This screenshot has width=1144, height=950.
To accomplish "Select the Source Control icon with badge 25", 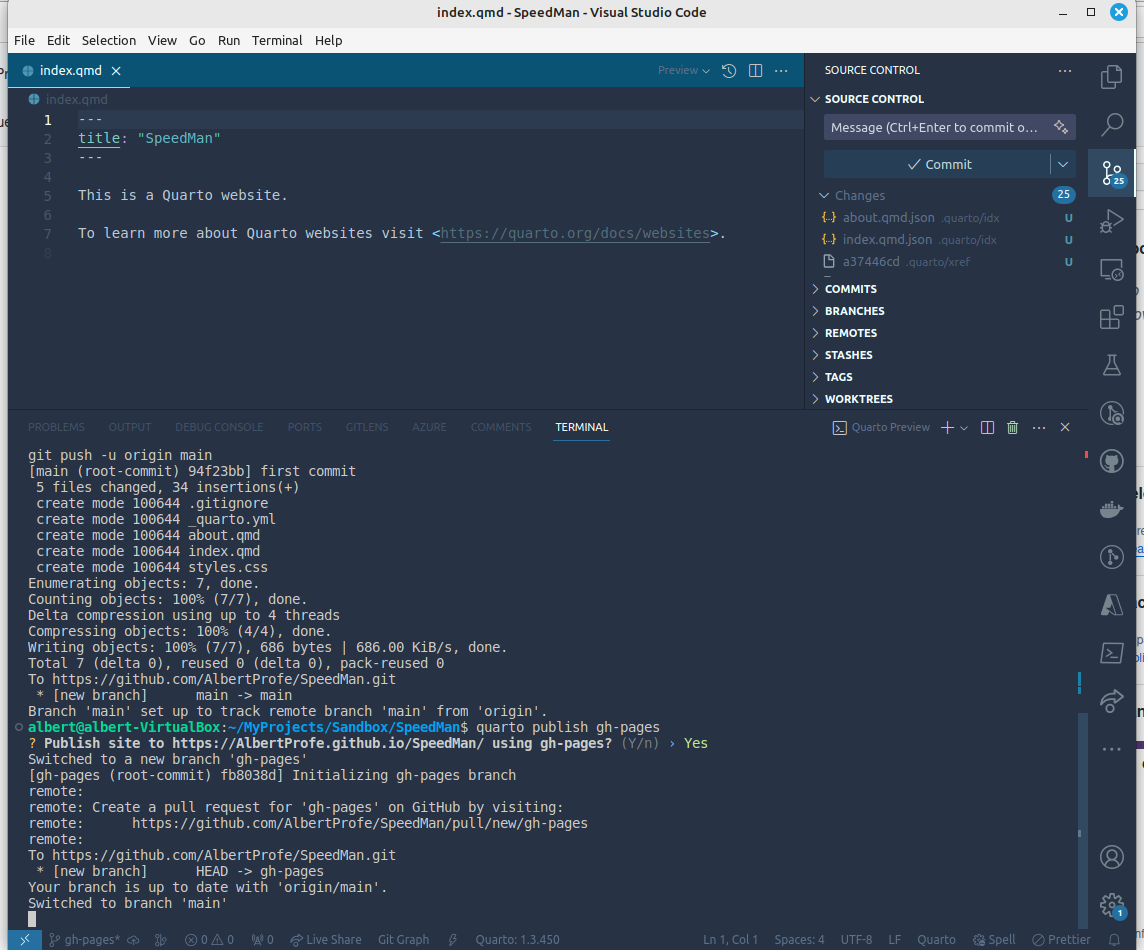I will tap(1111, 173).
